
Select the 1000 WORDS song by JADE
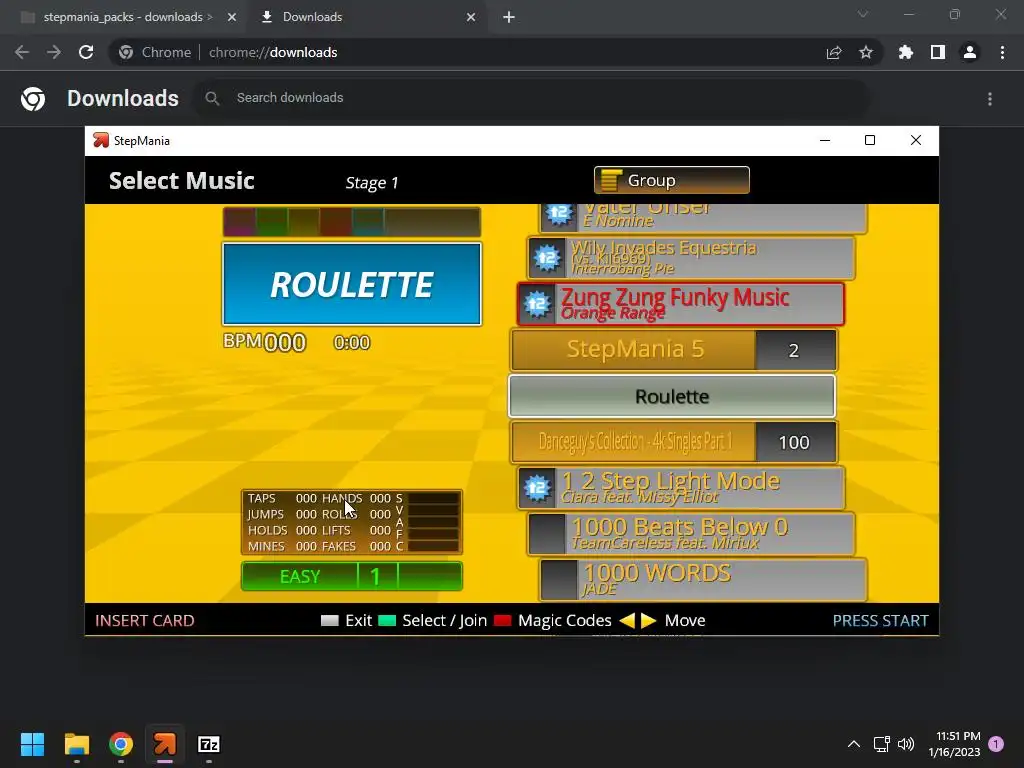click(x=703, y=579)
